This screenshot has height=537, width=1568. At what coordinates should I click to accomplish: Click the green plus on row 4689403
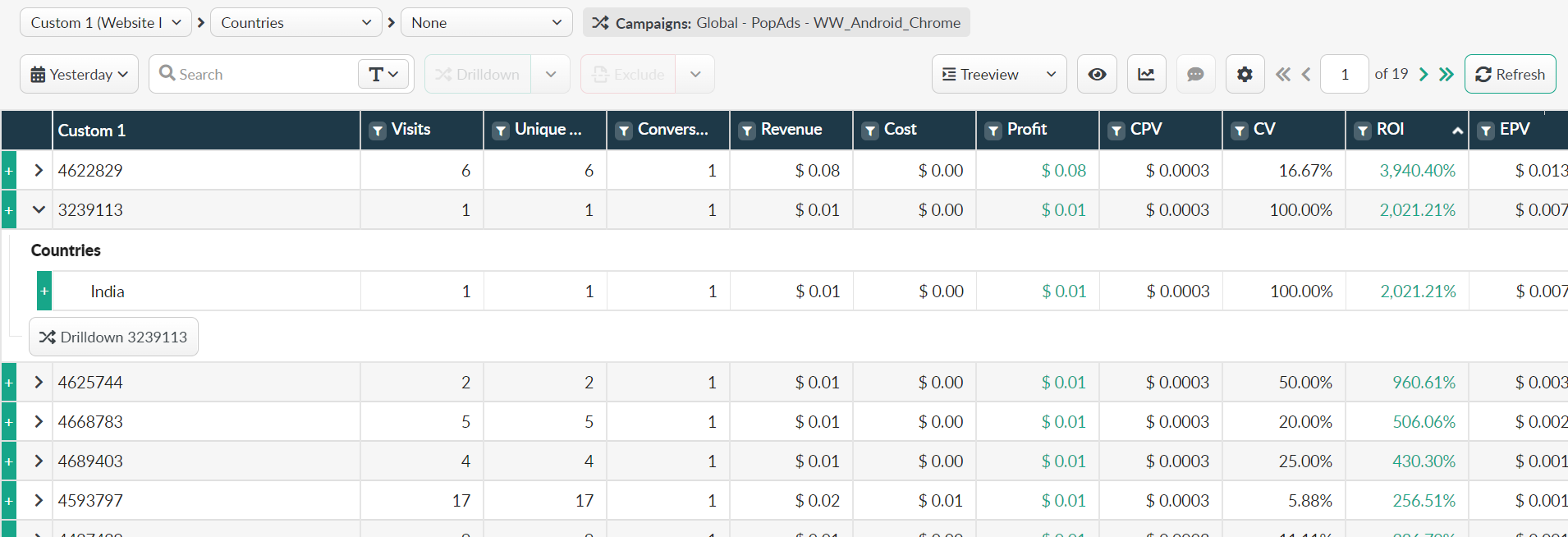click(9, 461)
